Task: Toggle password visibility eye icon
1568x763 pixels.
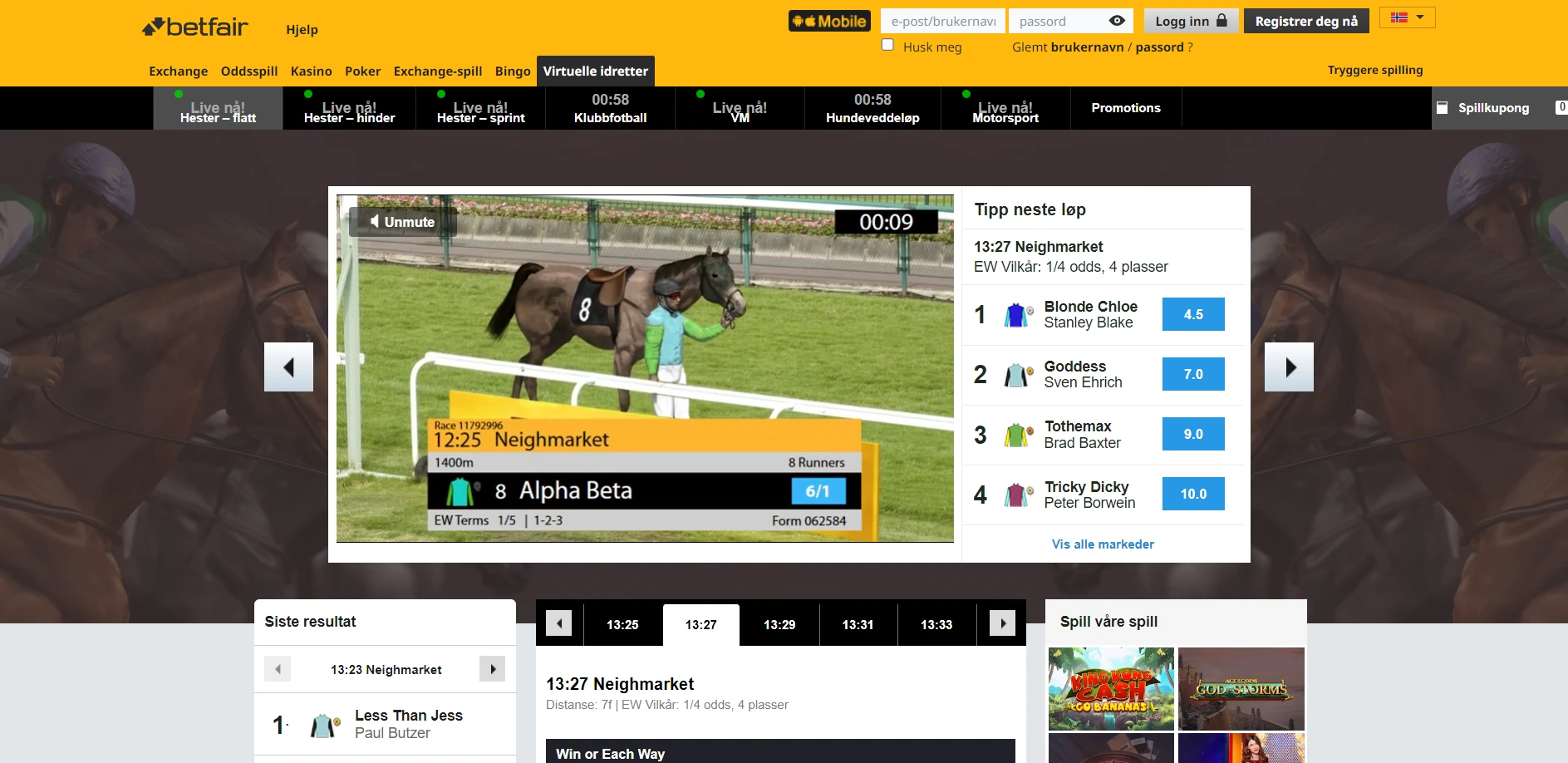Action: click(x=1117, y=21)
